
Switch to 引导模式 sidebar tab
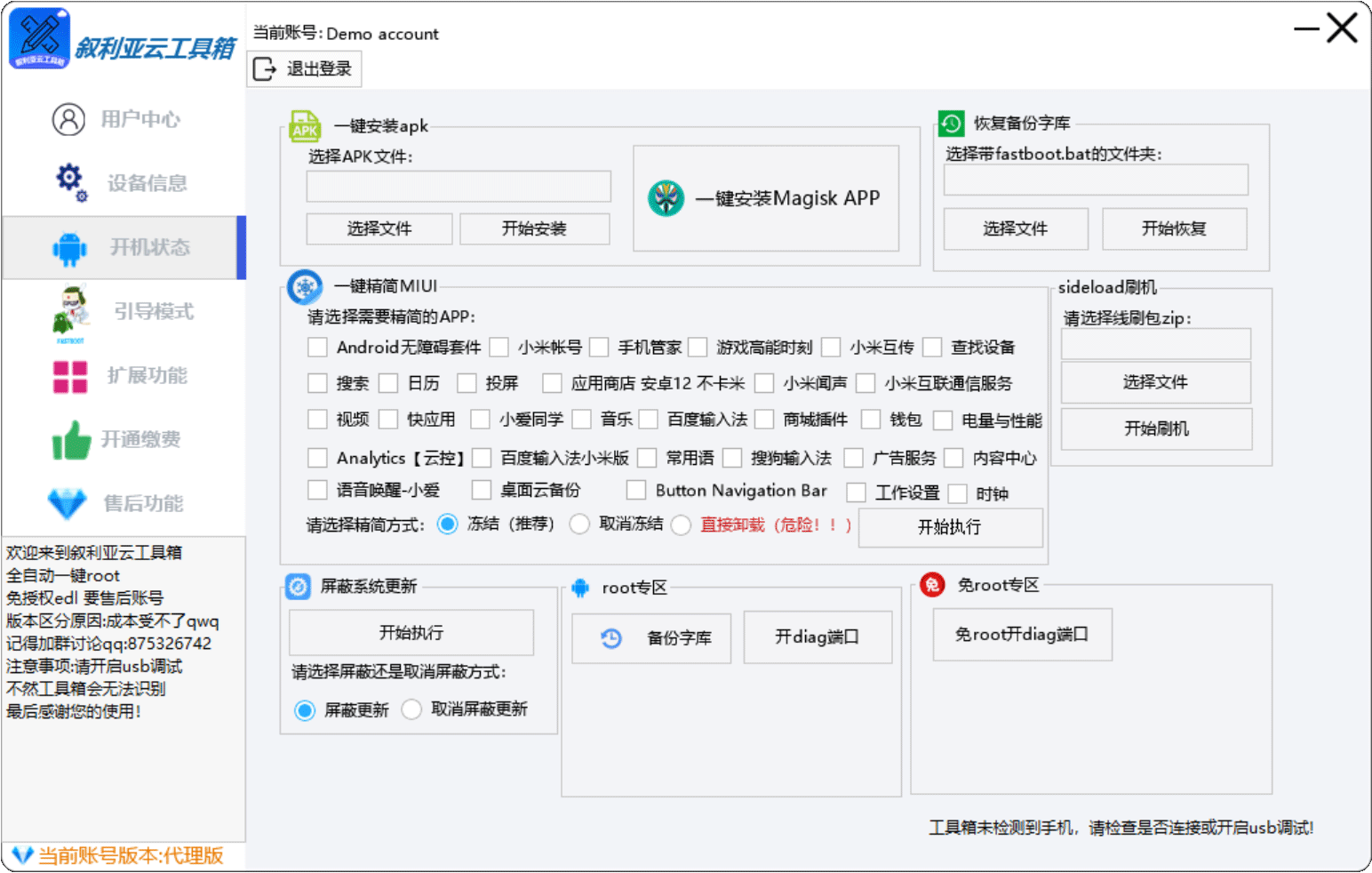[153, 312]
